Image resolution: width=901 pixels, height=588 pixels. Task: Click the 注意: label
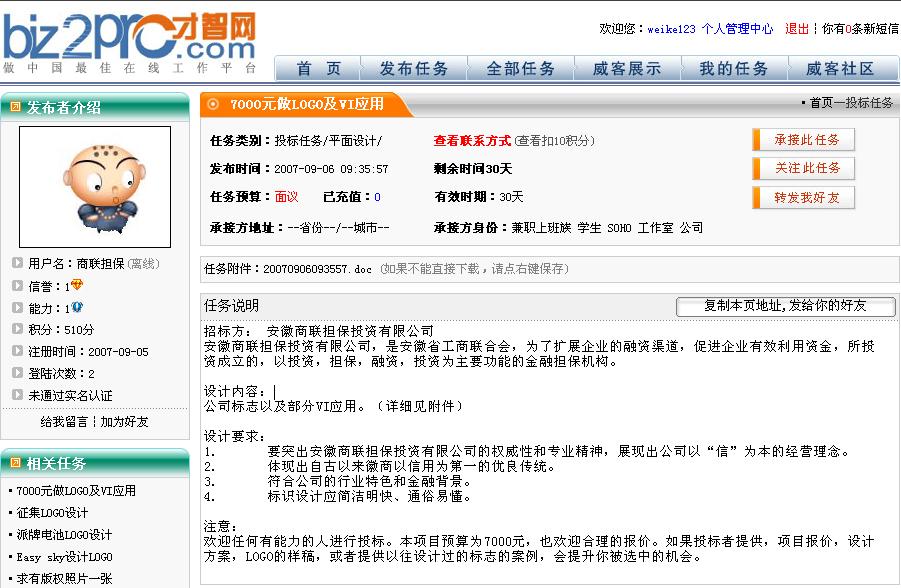[221, 526]
